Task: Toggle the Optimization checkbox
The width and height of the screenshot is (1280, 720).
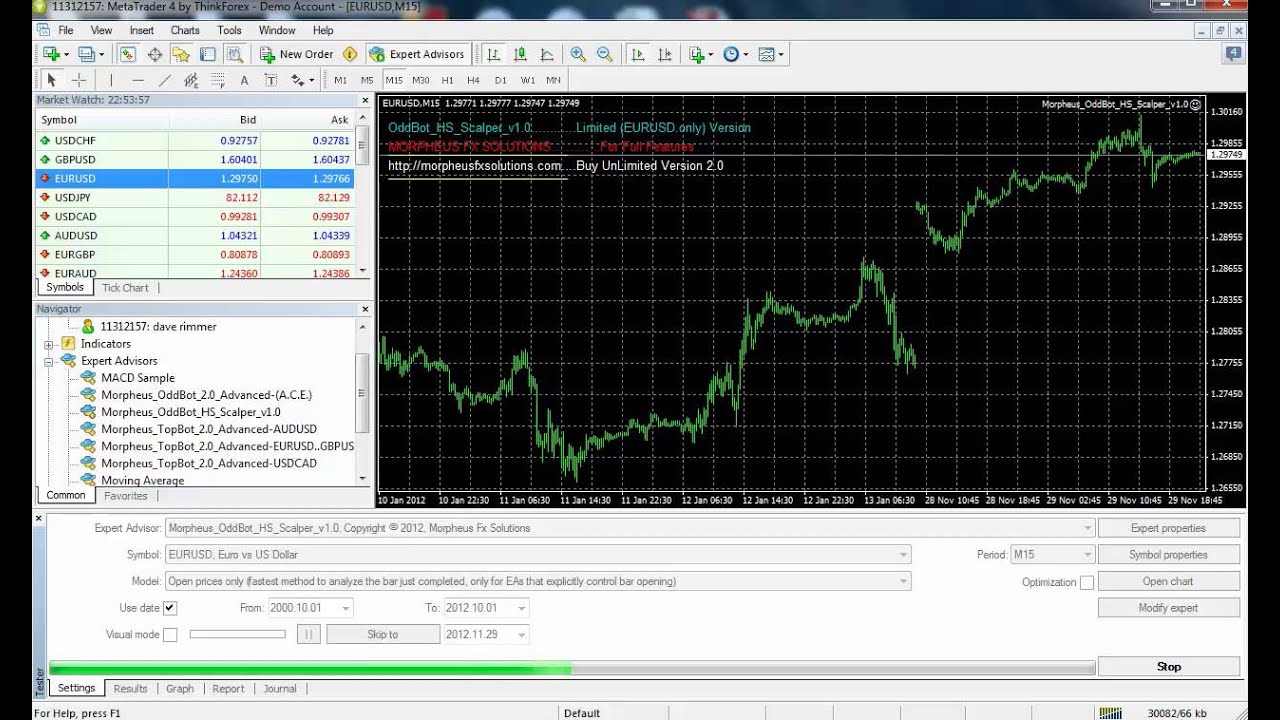Action: tap(1087, 582)
